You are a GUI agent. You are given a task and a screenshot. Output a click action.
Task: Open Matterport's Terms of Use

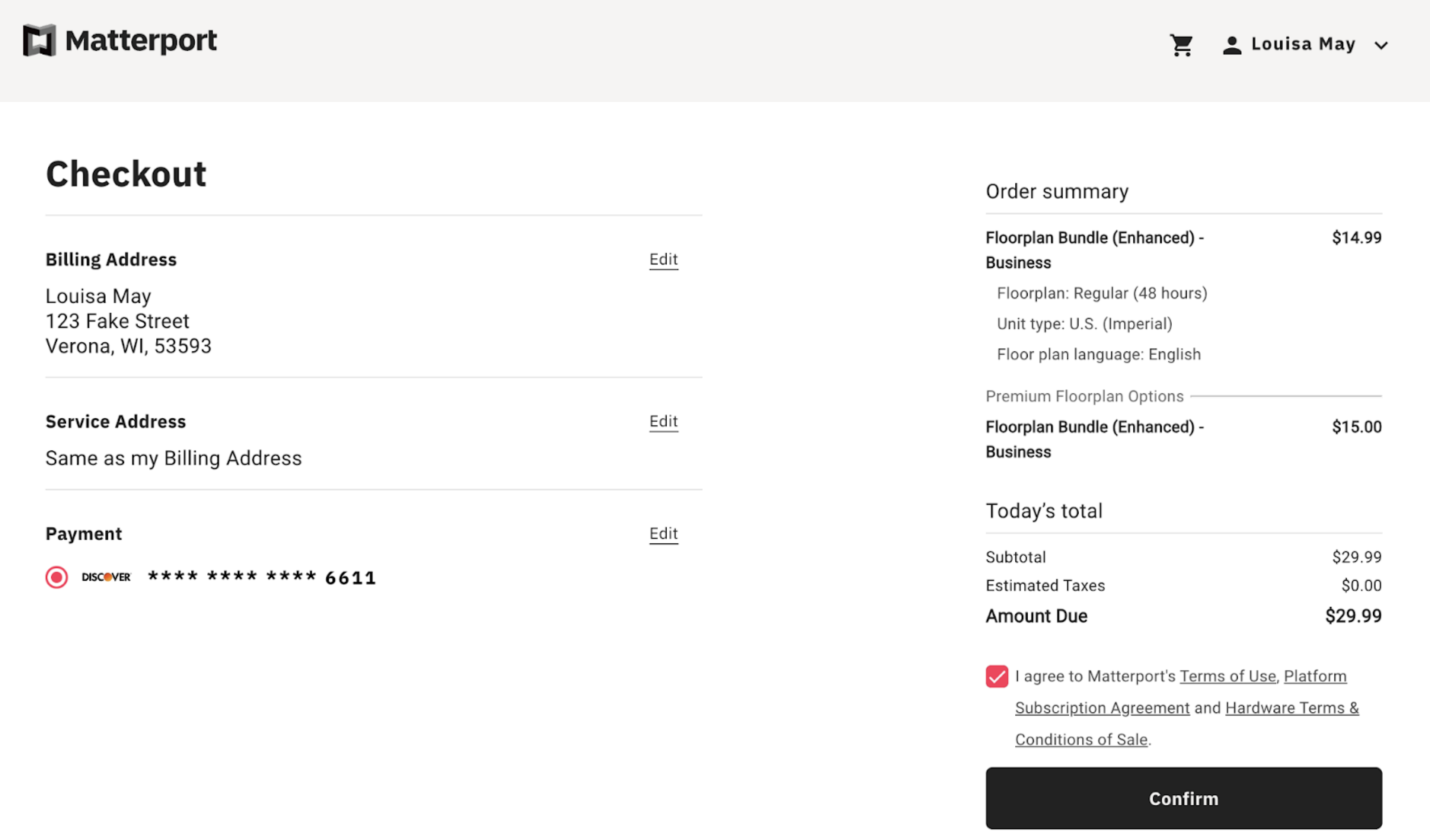click(x=1228, y=676)
